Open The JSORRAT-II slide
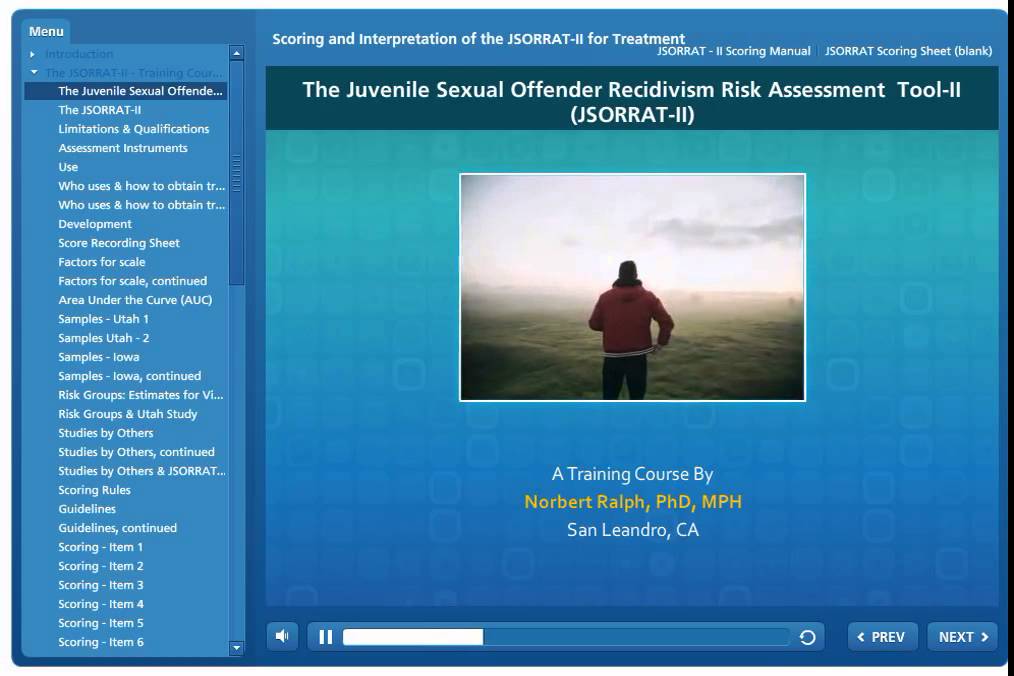The width and height of the screenshot is (1014, 676). click(x=100, y=110)
